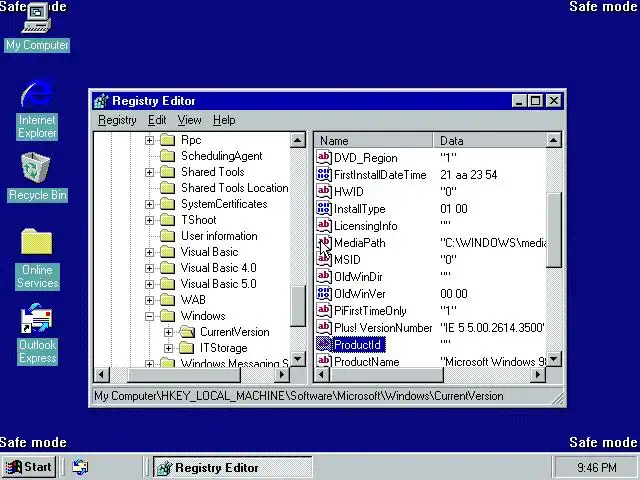Expand the Visual Basic 4.0 key
Image resolution: width=640 pixels, height=480 pixels.
click(x=149, y=268)
